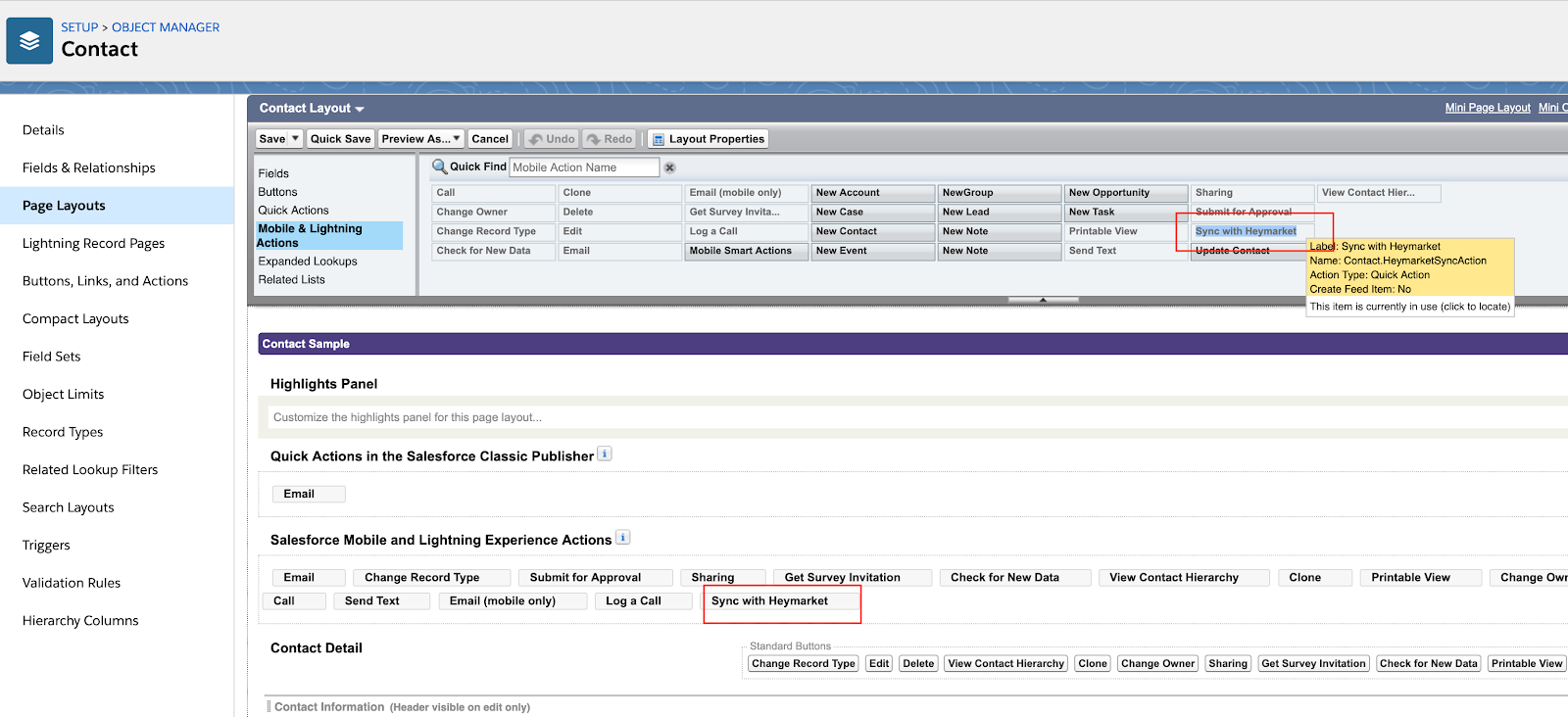Open Validation Rules sidebar item

[x=72, y=583]
